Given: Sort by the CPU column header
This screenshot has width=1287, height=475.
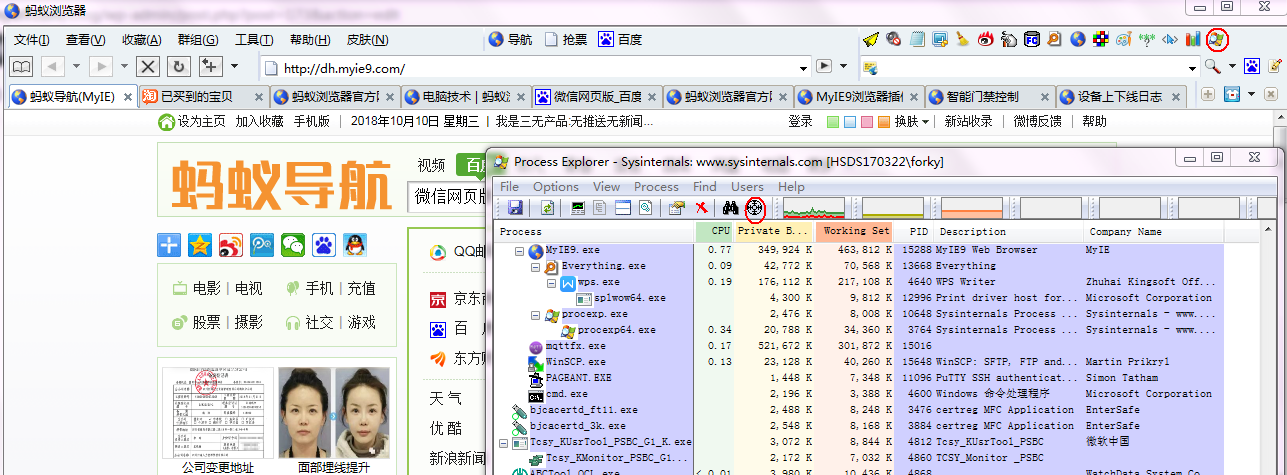Looking at the screenshot, I should (715, 231).
